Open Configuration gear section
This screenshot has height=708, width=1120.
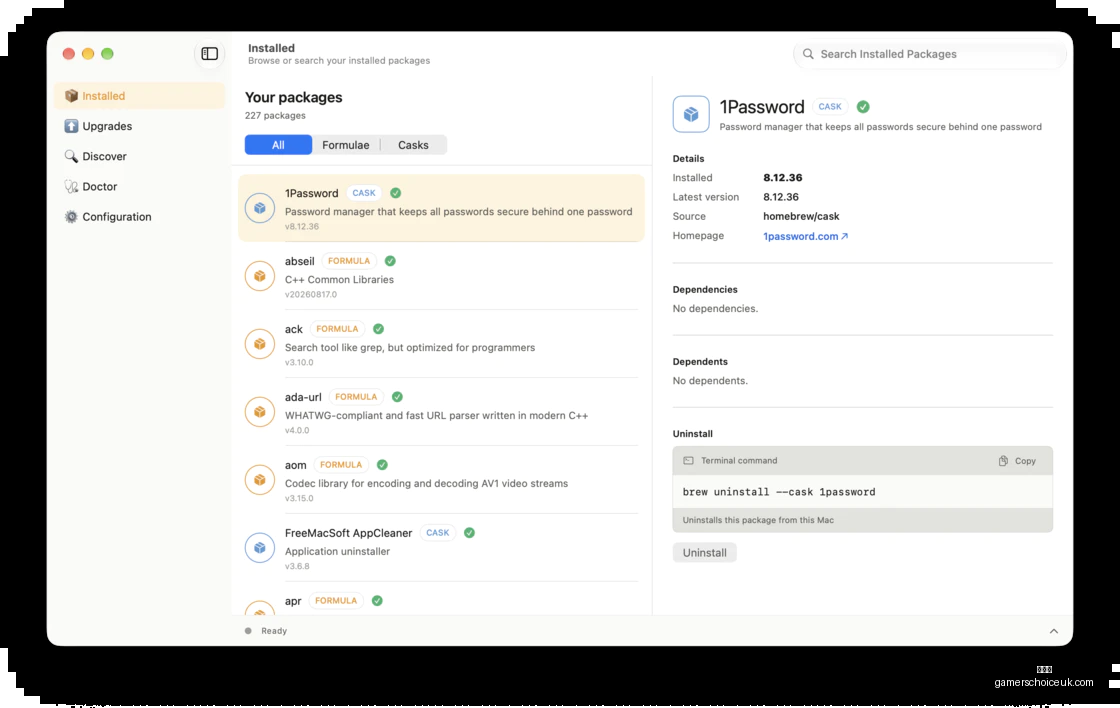[x=71, y=216]
